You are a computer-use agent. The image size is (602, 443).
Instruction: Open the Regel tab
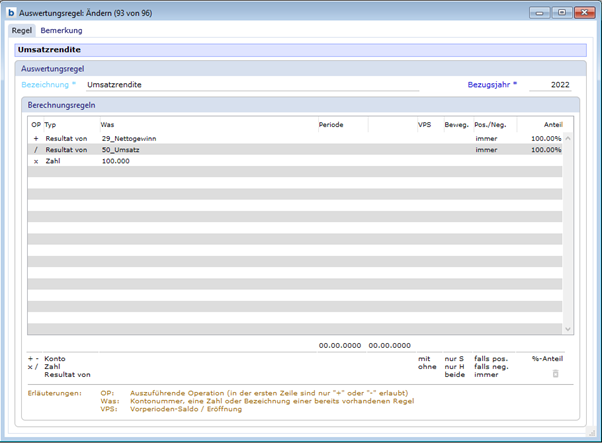coord(21,31)
